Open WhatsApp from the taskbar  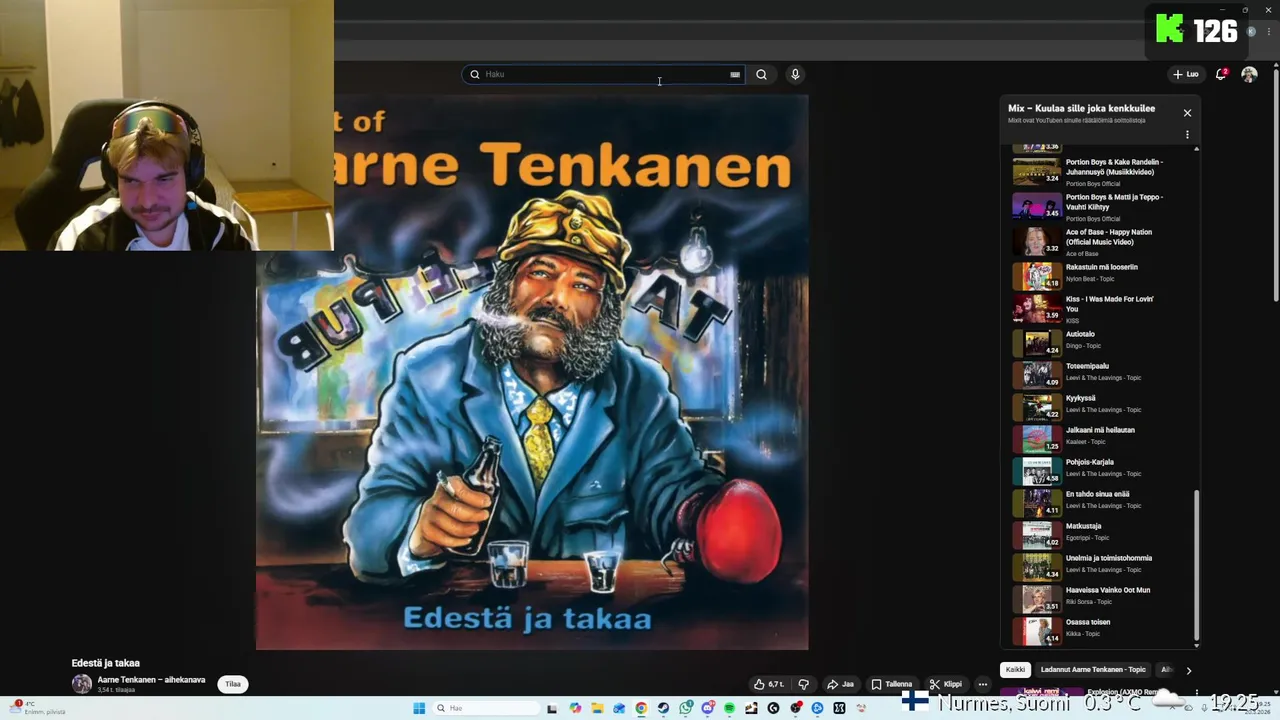pos(686,708)
